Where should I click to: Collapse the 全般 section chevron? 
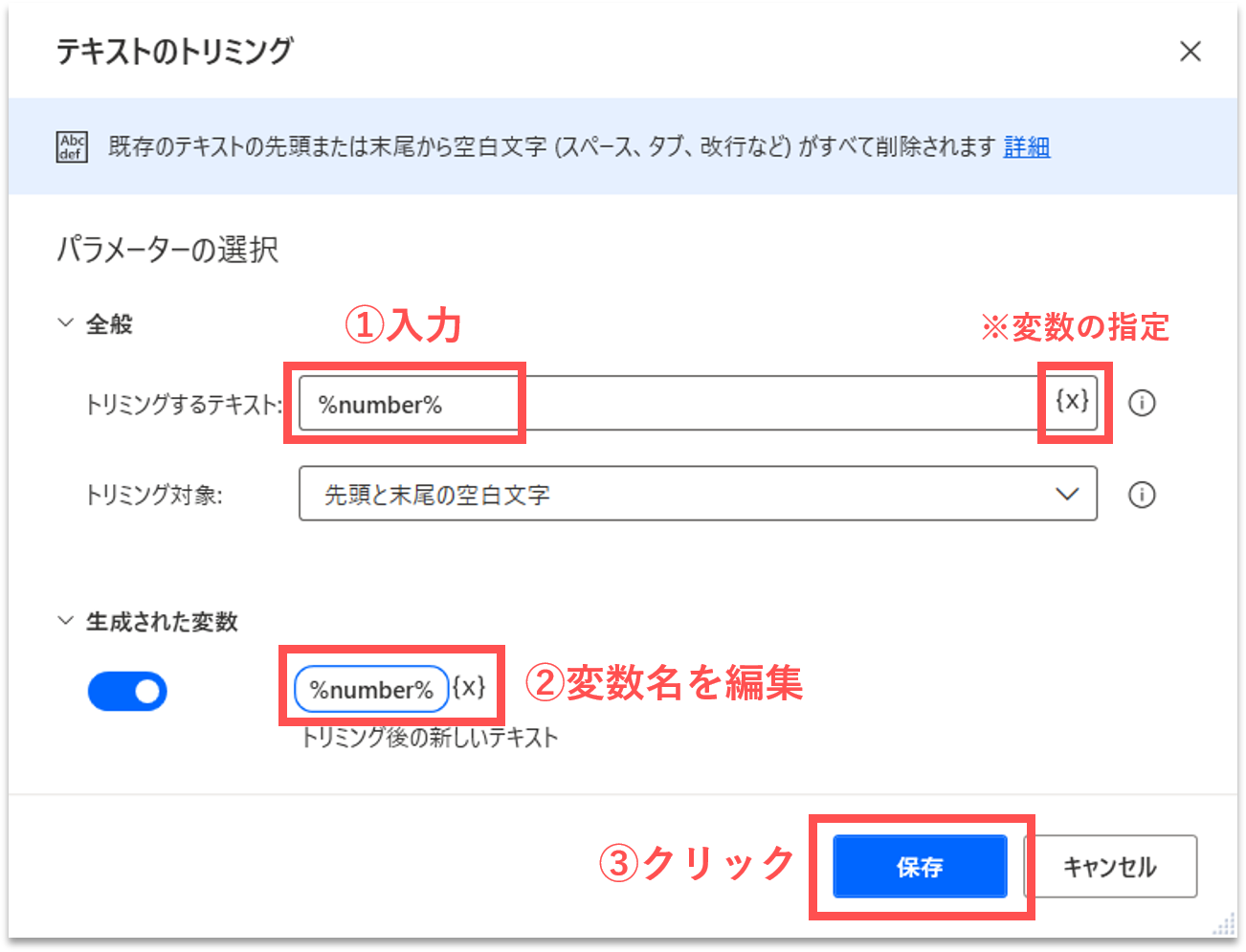click(x=65, y=323)
